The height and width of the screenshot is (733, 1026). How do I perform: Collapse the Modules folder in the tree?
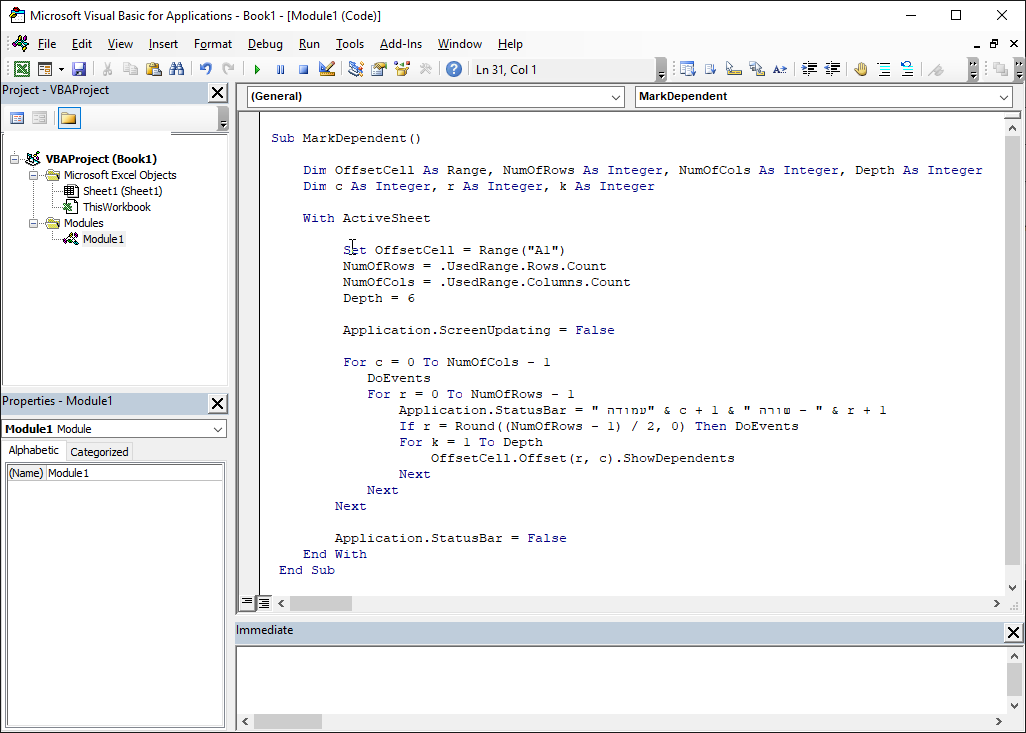tap(33, 223)
